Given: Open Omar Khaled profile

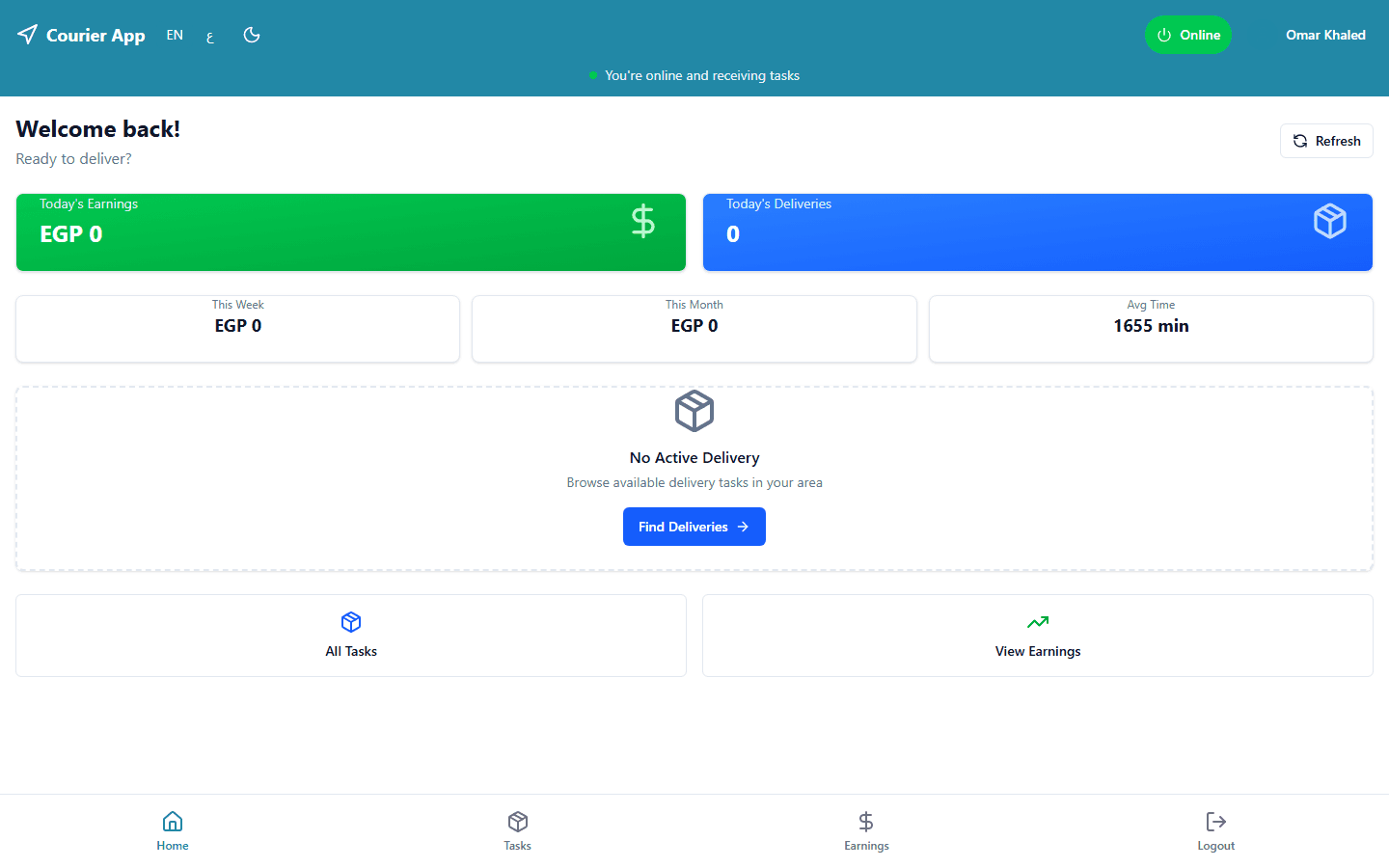Looking at the screenshot, I should tap(1325, 35).
